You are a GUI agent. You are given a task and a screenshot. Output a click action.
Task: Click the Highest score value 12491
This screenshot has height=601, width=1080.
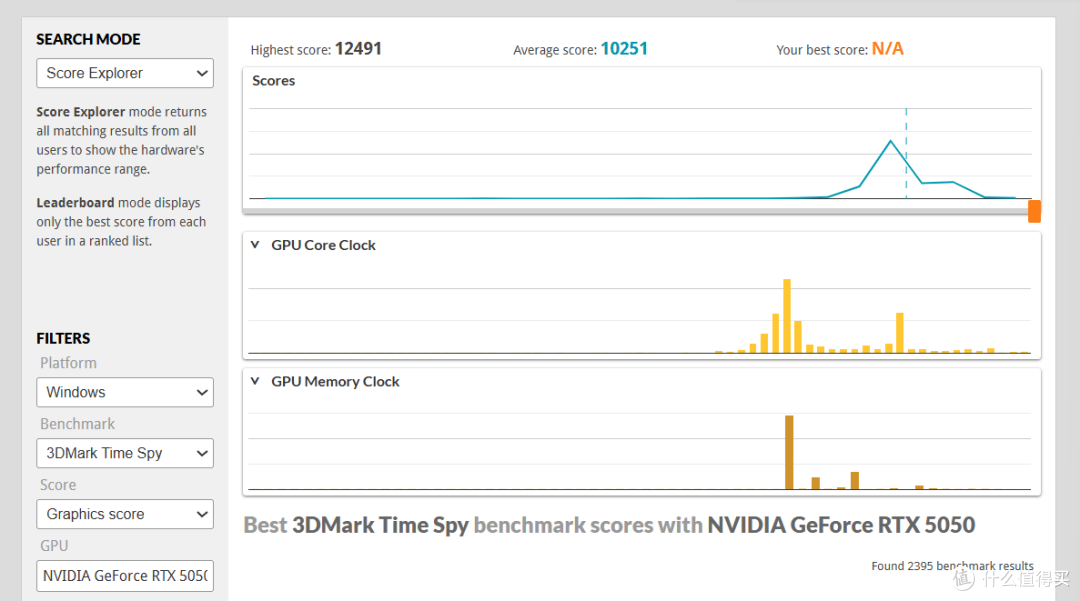point(358,49)
